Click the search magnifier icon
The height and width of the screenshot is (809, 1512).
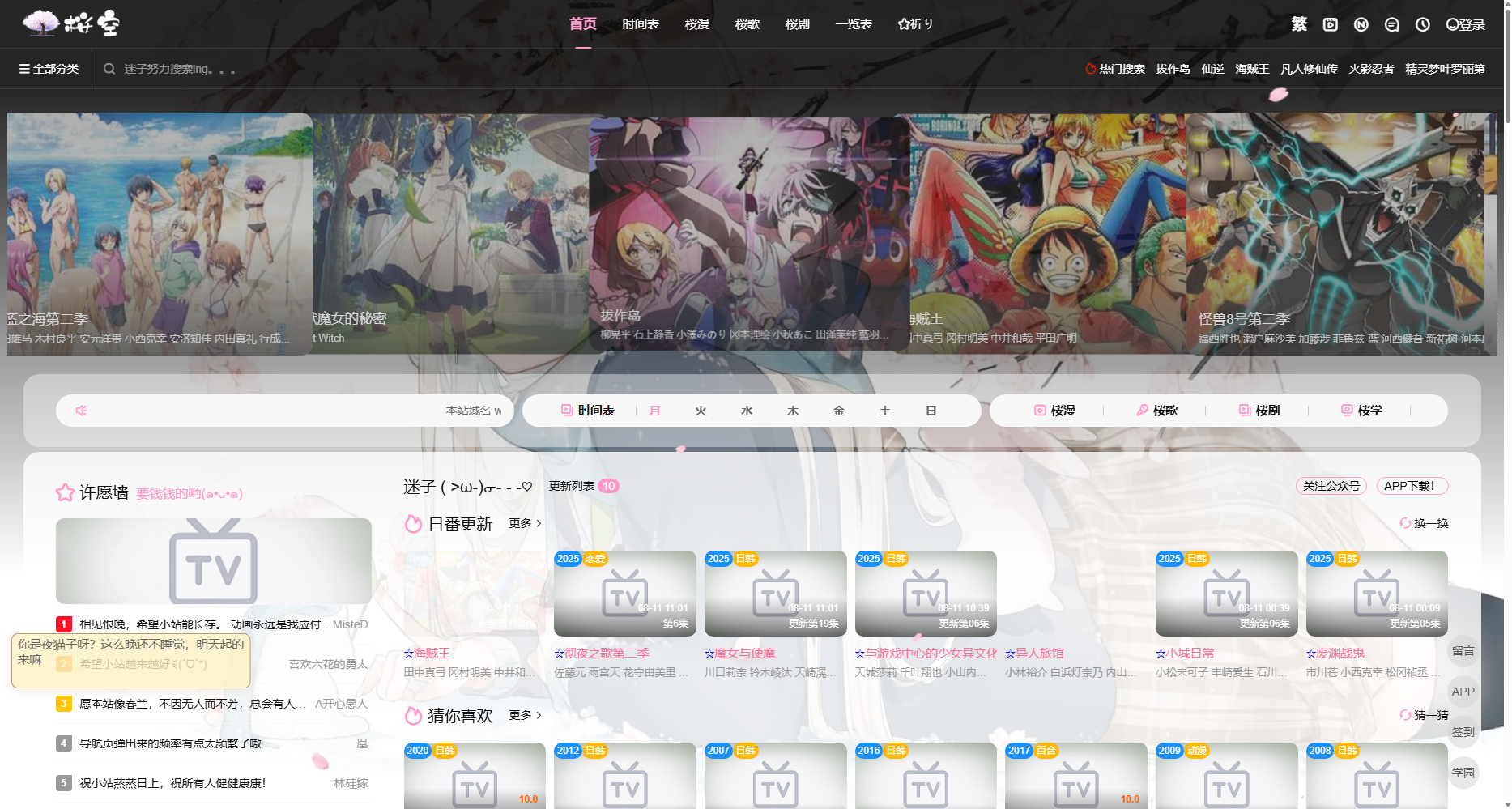pos(109,69)
